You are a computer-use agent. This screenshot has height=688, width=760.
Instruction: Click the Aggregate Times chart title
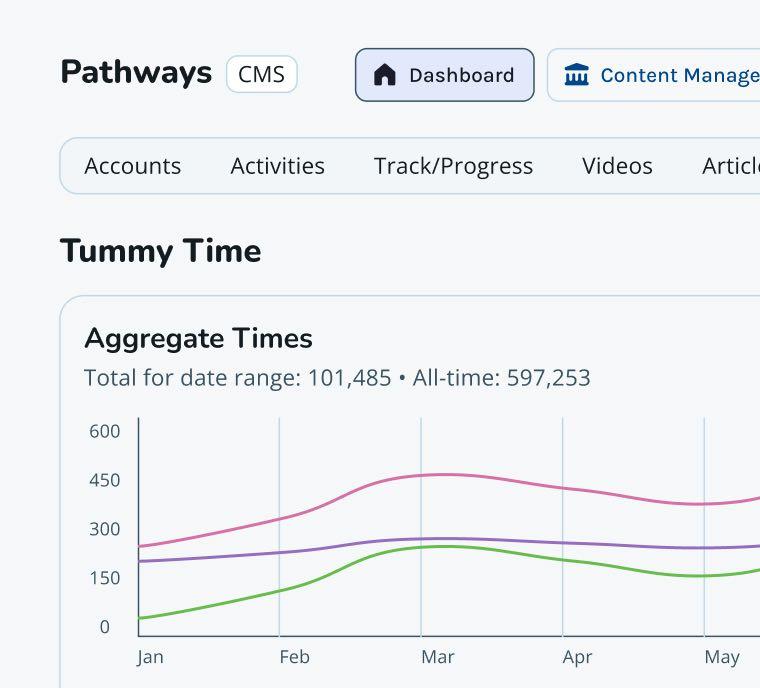click(x=198, y=338)
